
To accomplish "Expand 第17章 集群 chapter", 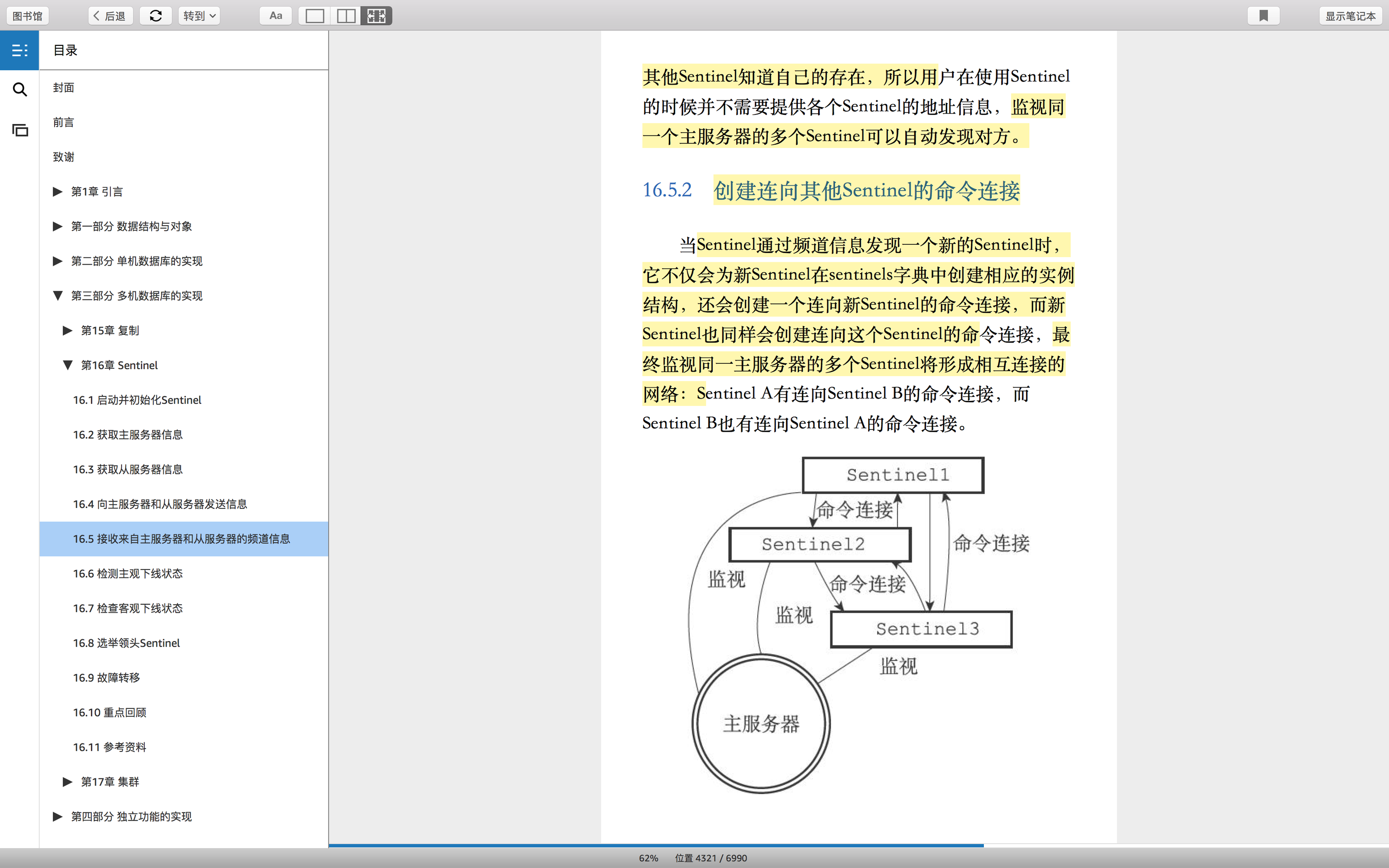I will 68,782.
